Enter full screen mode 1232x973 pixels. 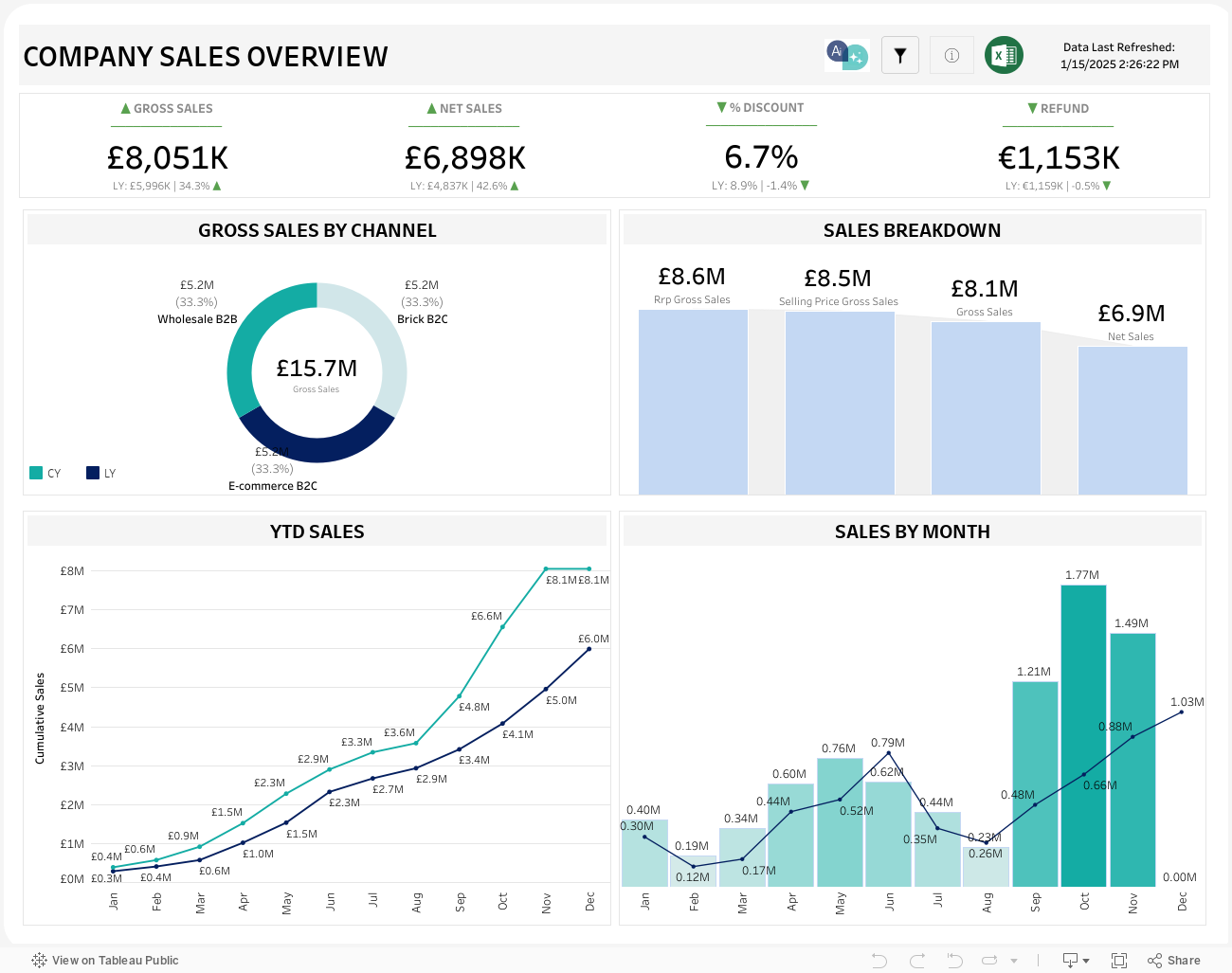(x=1119, y=961)
